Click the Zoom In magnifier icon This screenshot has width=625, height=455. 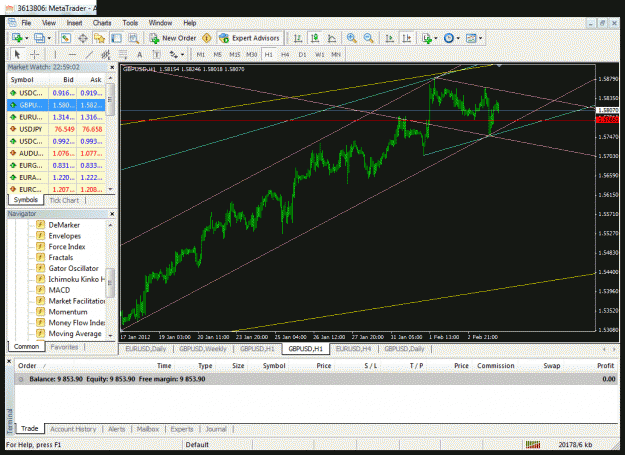pyautogui.click(x=352, y=38)
